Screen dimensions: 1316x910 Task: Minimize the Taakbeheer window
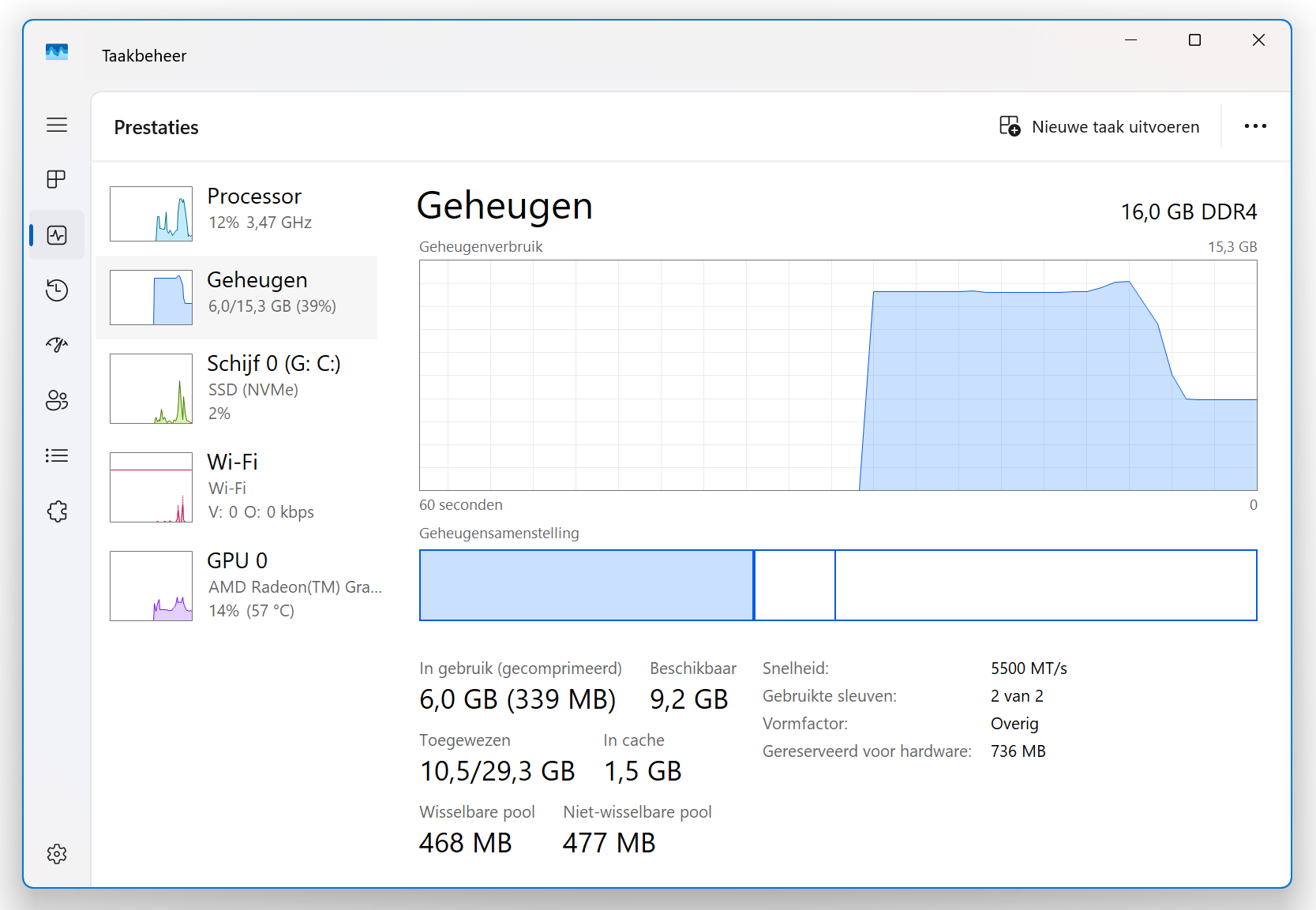pos(1130,40)
